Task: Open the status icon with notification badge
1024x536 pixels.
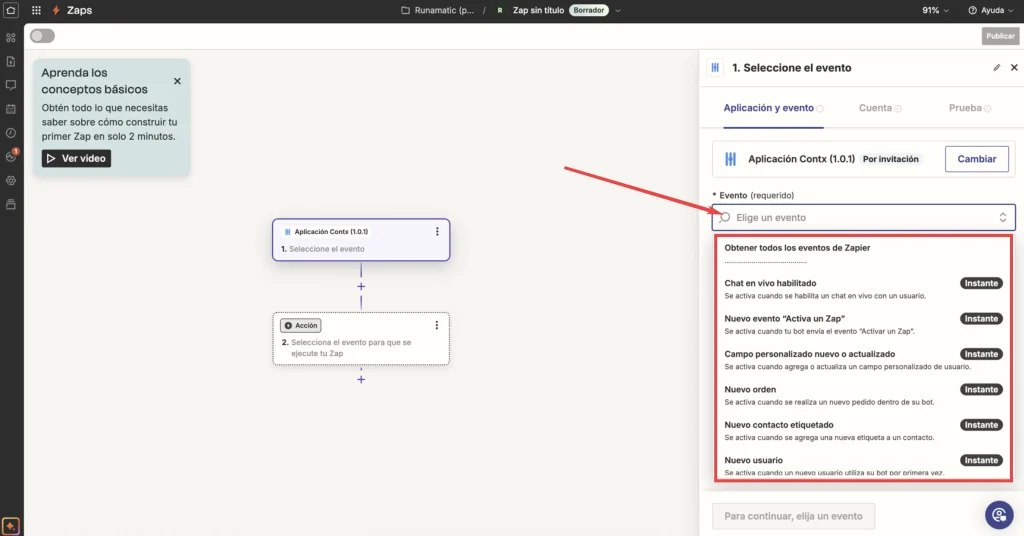Action: [11, 156]
